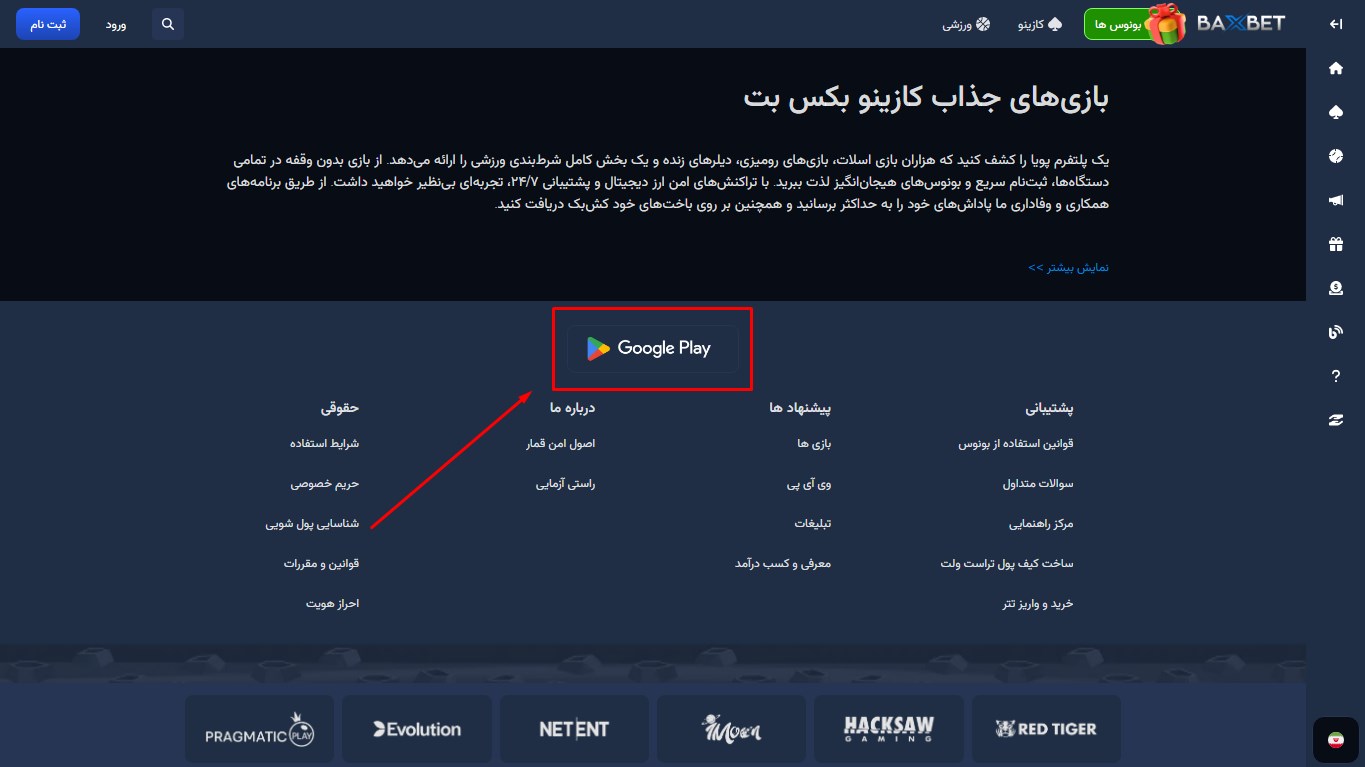Click the sidebar blog feed icon
1365x767 pixels.
[1335, 332]
